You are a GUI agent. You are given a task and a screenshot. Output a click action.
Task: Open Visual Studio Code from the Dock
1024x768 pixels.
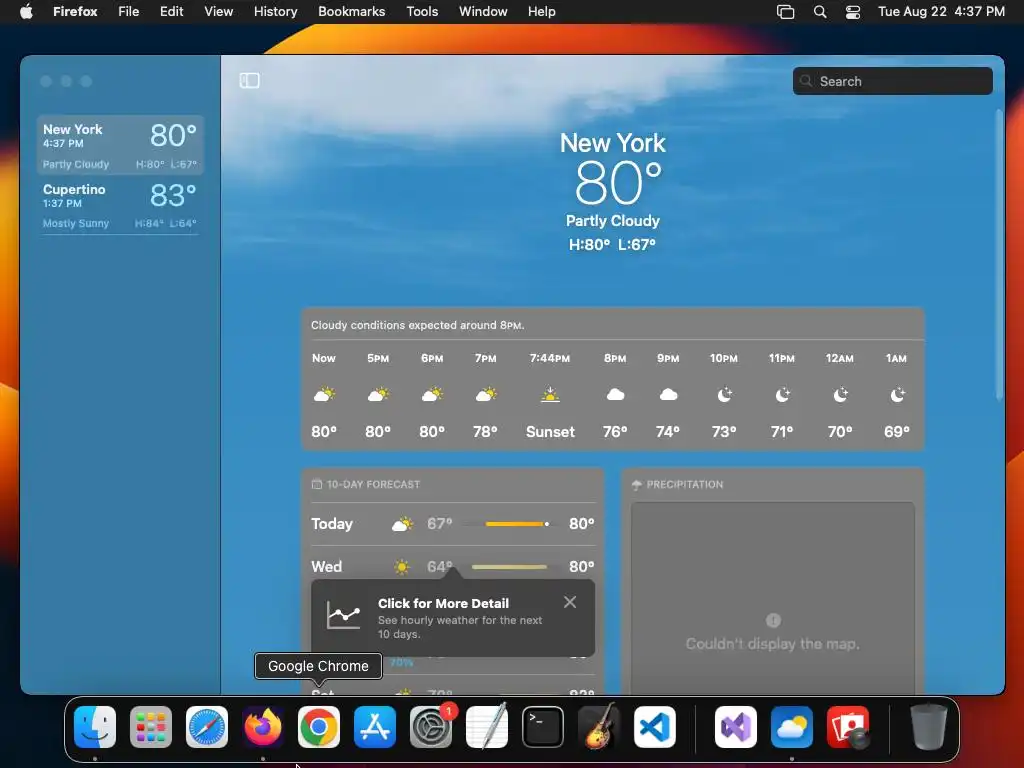coord(655,727)
